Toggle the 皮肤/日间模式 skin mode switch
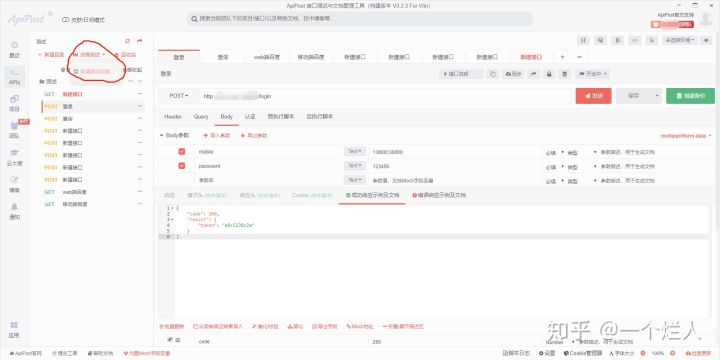This screenshot has width=720, height=360. [65, 20]
